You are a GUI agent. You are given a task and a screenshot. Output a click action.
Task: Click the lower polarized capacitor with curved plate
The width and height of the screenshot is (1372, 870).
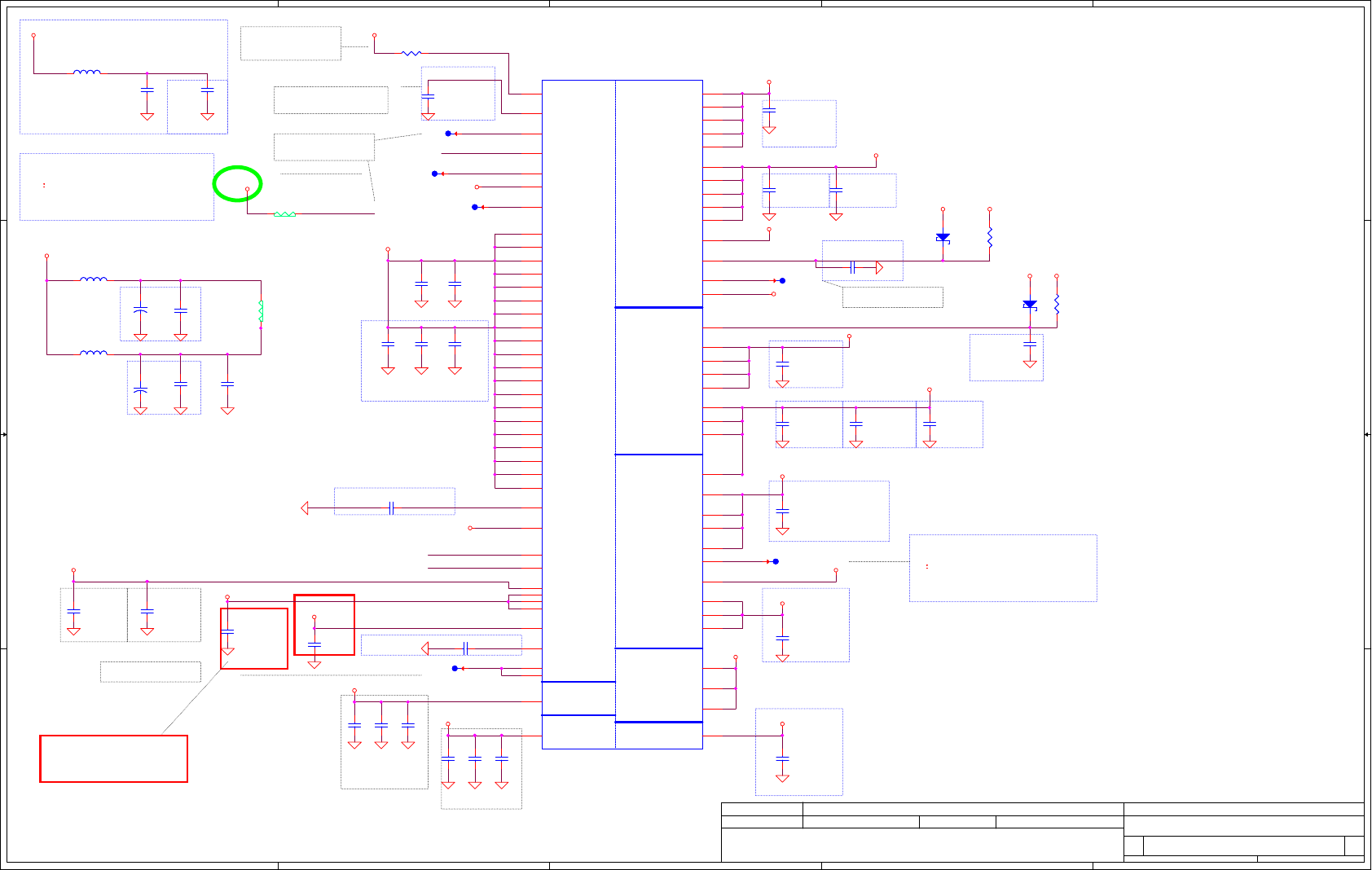(140, 389)
